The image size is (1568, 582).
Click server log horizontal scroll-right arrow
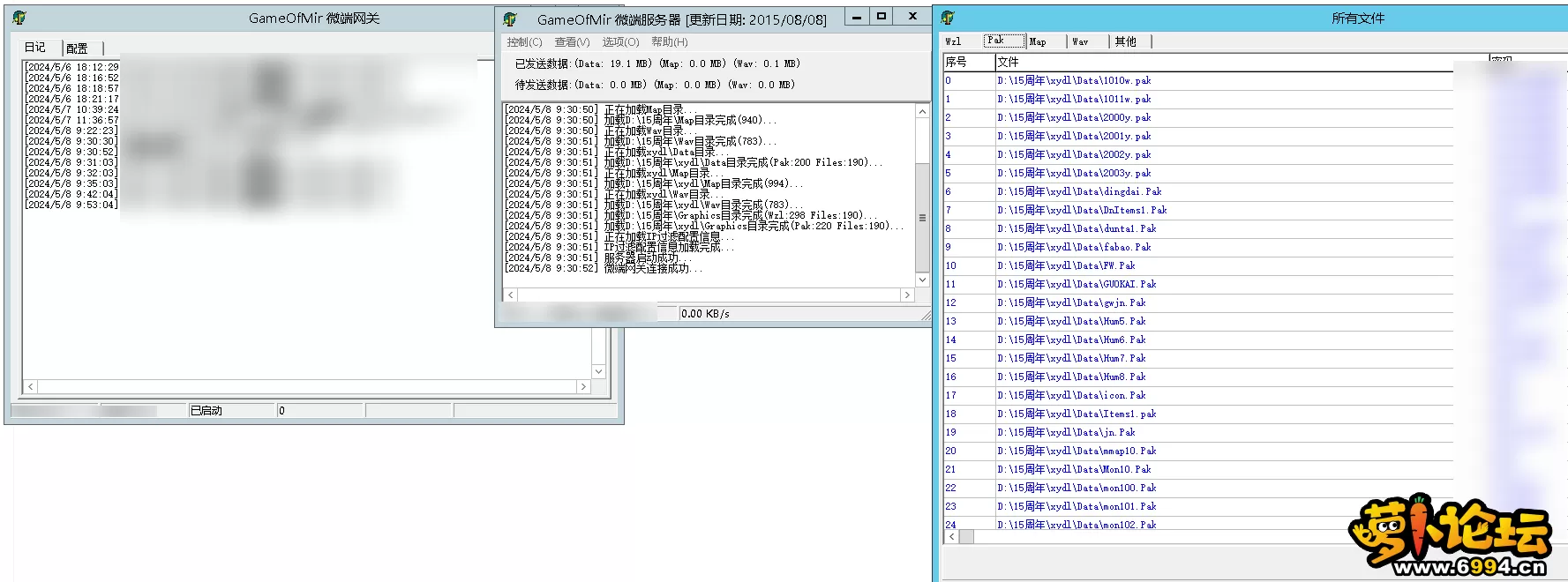pyautogui.click(x=908, y=295)
